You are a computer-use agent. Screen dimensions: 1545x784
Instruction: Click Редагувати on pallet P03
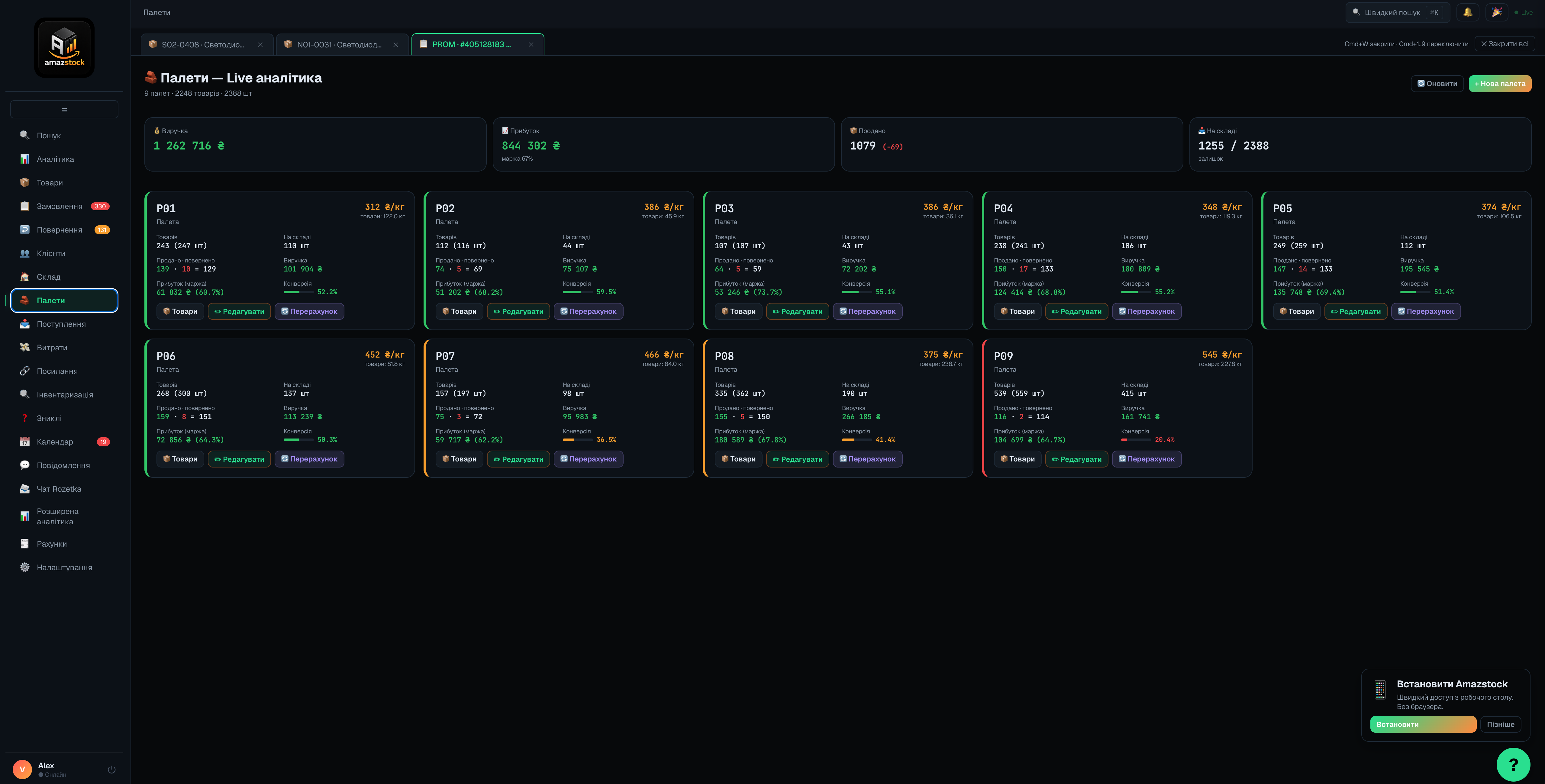tap(798, 312)
